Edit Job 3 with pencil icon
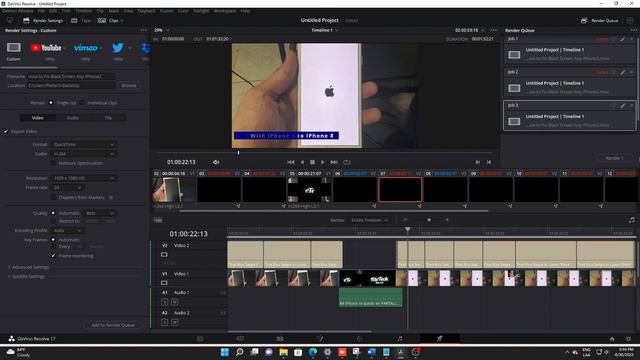The image size is (640, 360). 622,106
